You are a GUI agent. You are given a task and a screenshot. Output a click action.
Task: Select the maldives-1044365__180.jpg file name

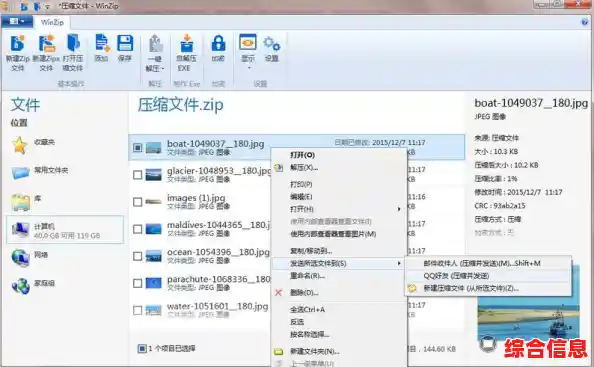[218, 225]
